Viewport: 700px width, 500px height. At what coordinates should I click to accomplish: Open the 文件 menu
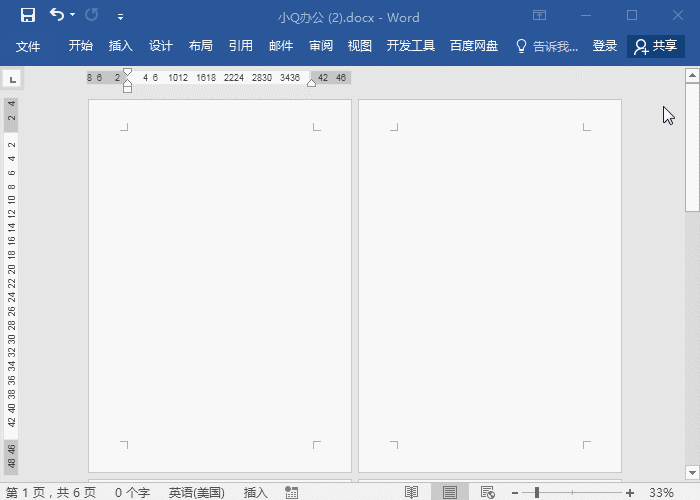pyautogui.click(x=28, y=46)
